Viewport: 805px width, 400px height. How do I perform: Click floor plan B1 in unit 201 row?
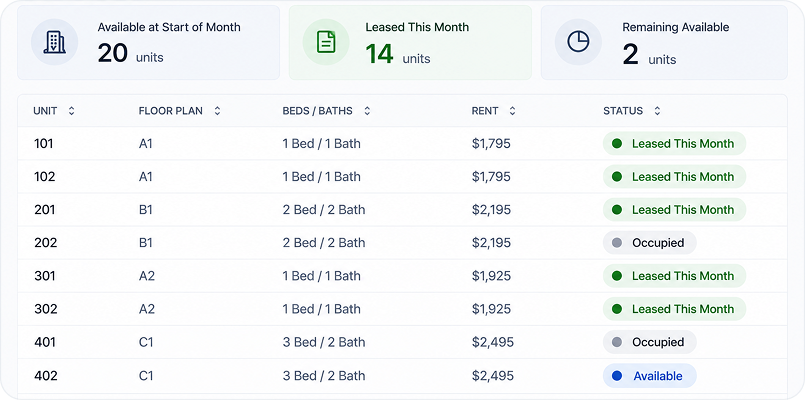pyautogui.click(x=146, y=209)
